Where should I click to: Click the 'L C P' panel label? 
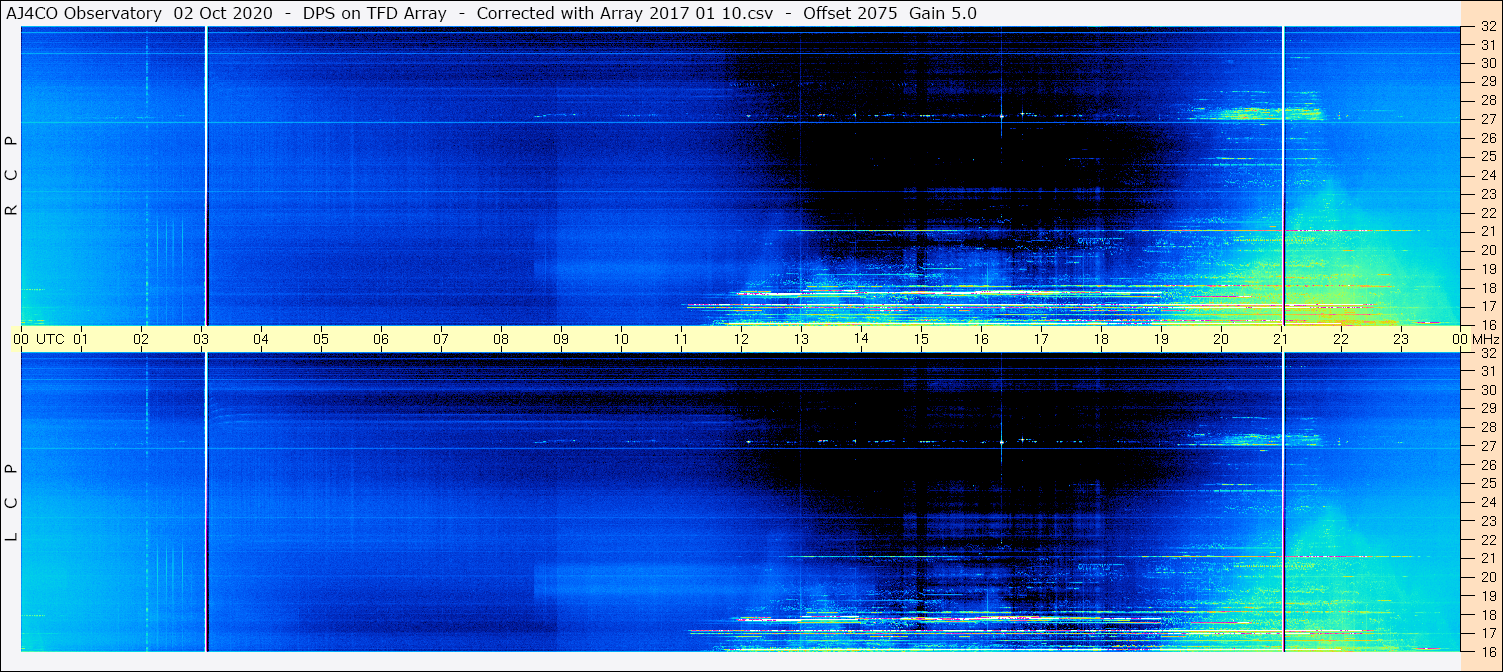pyautogui.click(x=12, y=503)
